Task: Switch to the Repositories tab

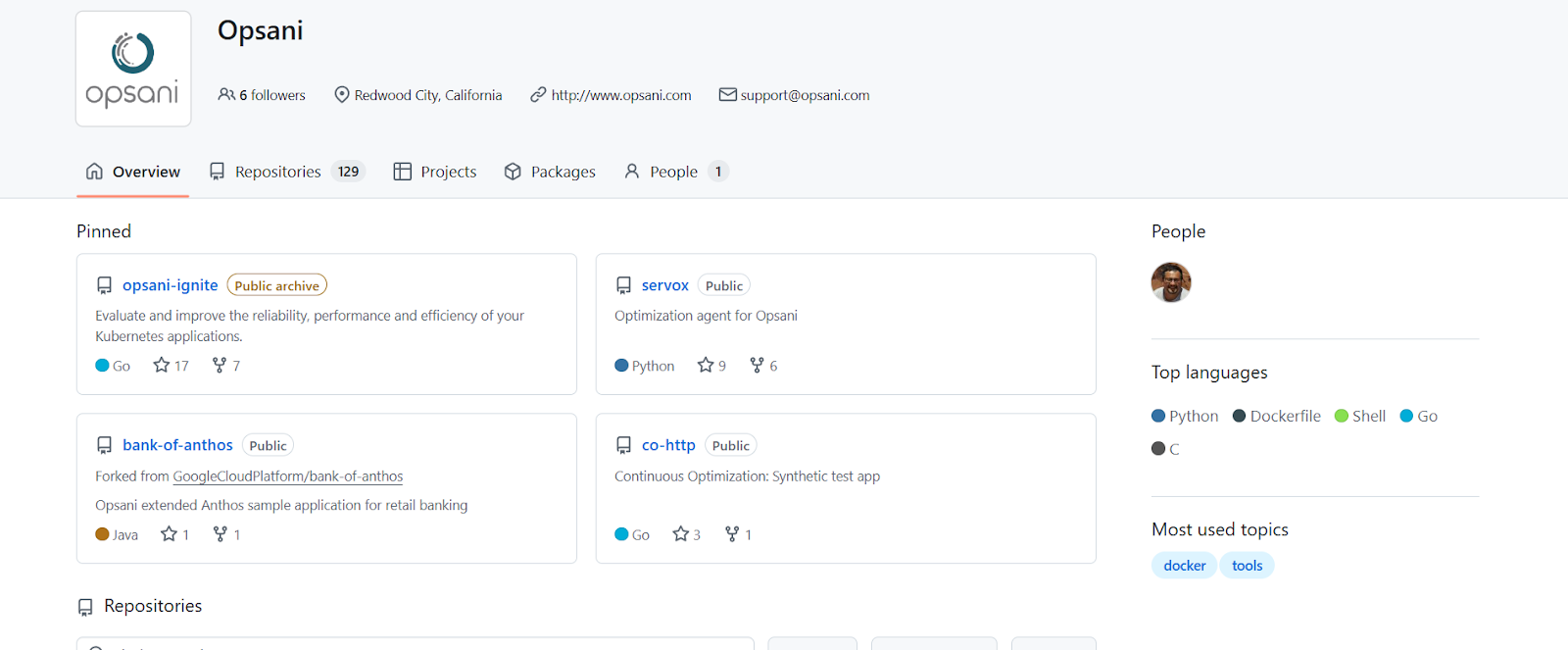Action: [286, 172]
